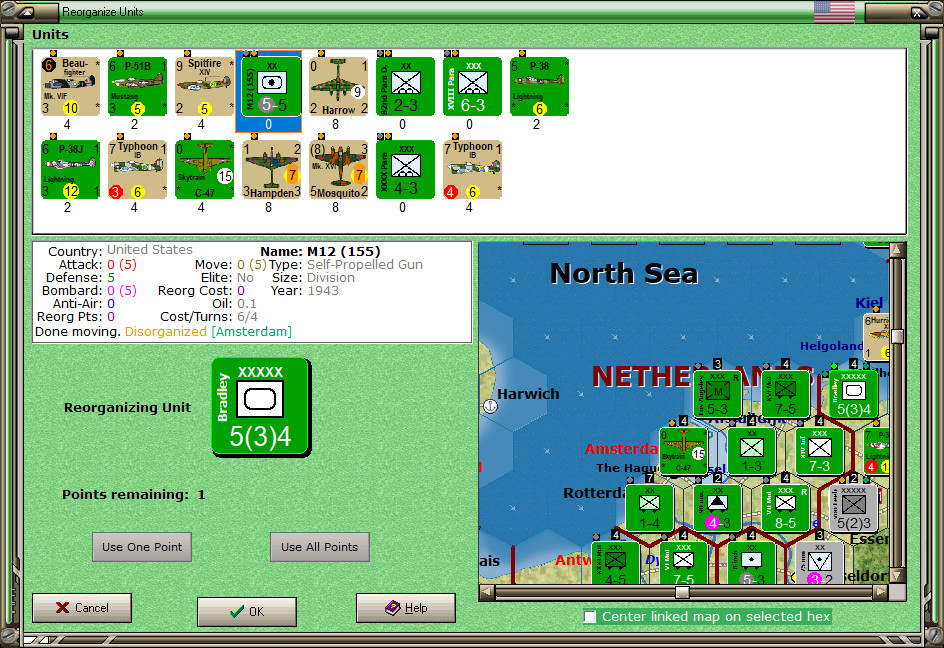Image resolution: width=944 pixels, height=648 pixels.
Task: Click the Name: M12 (155) text
Action: (320, 252)
